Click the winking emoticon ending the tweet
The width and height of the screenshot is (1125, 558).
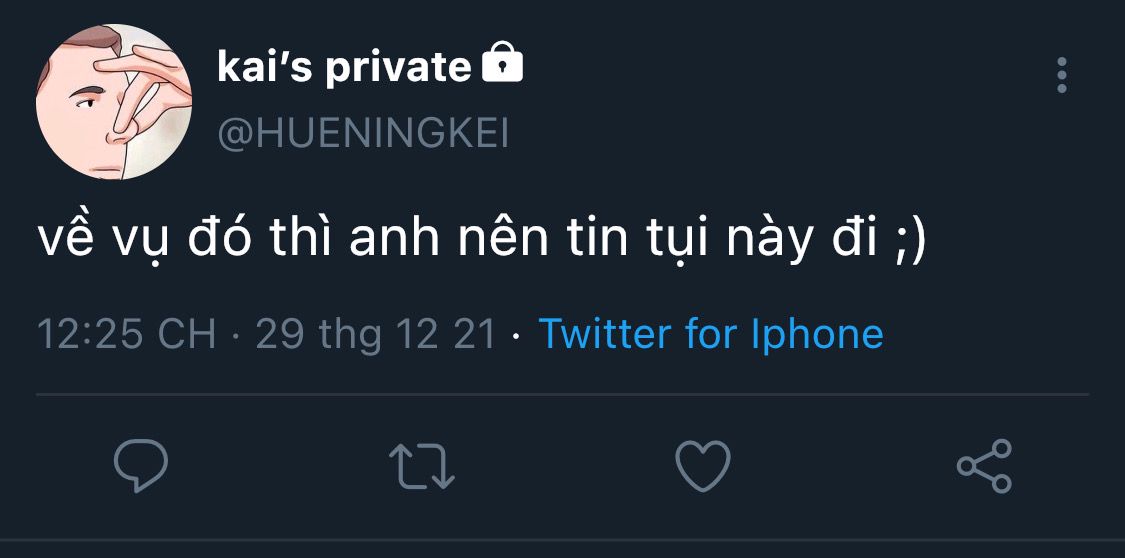click(x=910, y=243)
